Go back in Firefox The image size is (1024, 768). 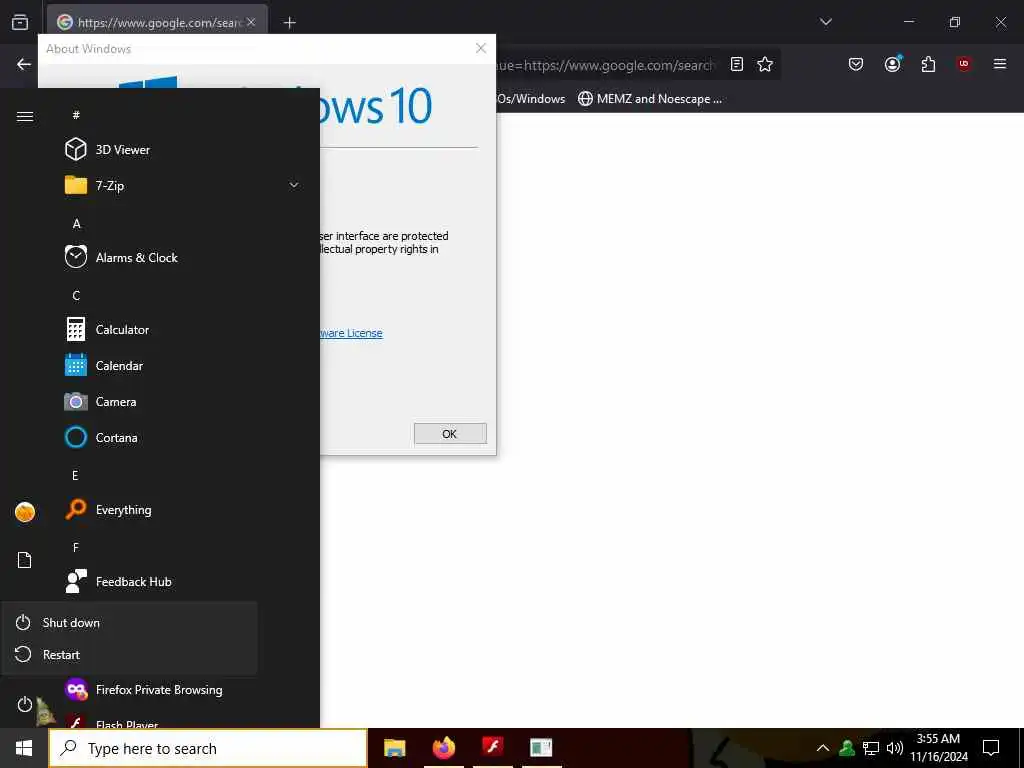pos(24,64)
